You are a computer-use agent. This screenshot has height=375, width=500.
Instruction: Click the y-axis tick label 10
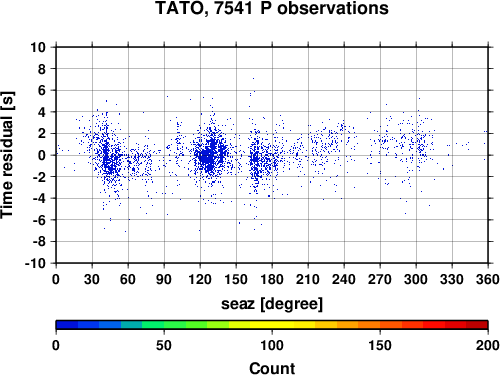pyautogui.click(x=38, y=47)
